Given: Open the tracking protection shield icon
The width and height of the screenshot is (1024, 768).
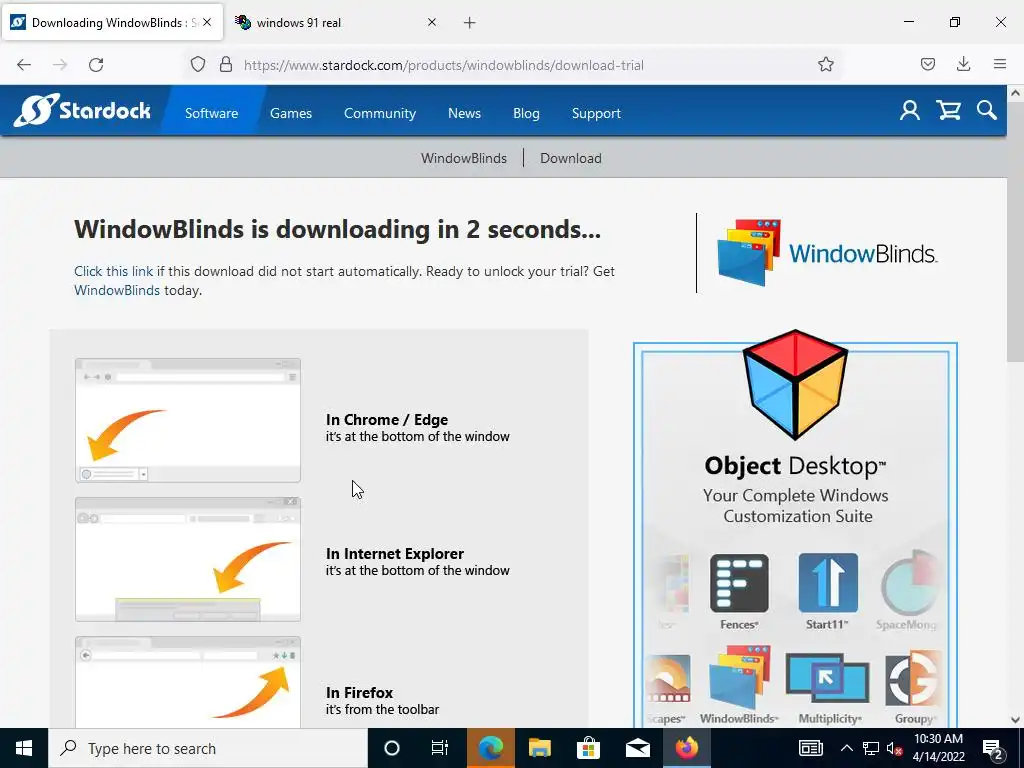Looking at the screenshot, I should [198, 65].
